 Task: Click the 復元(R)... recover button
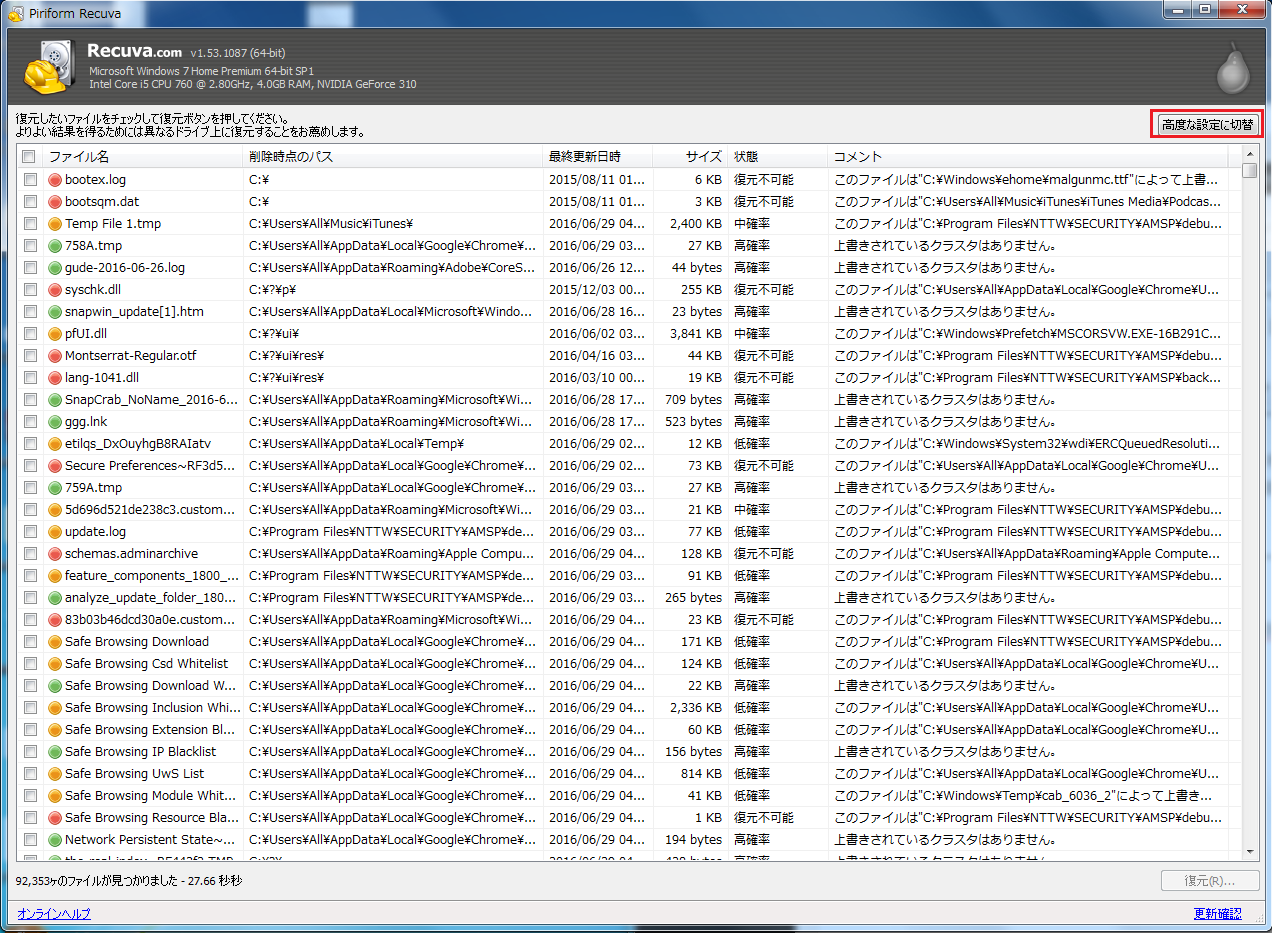click(1209, 881)
